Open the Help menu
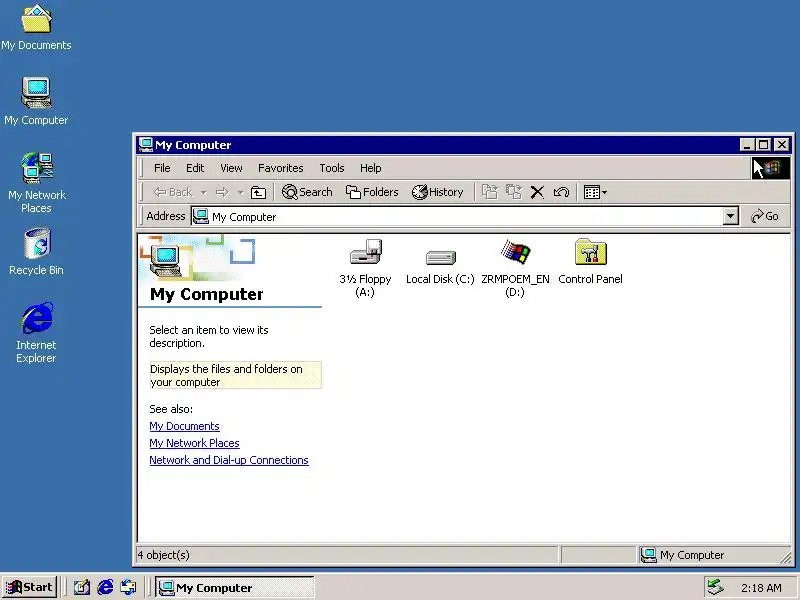The height and width of the screenshot is (600, 800). 370,168
